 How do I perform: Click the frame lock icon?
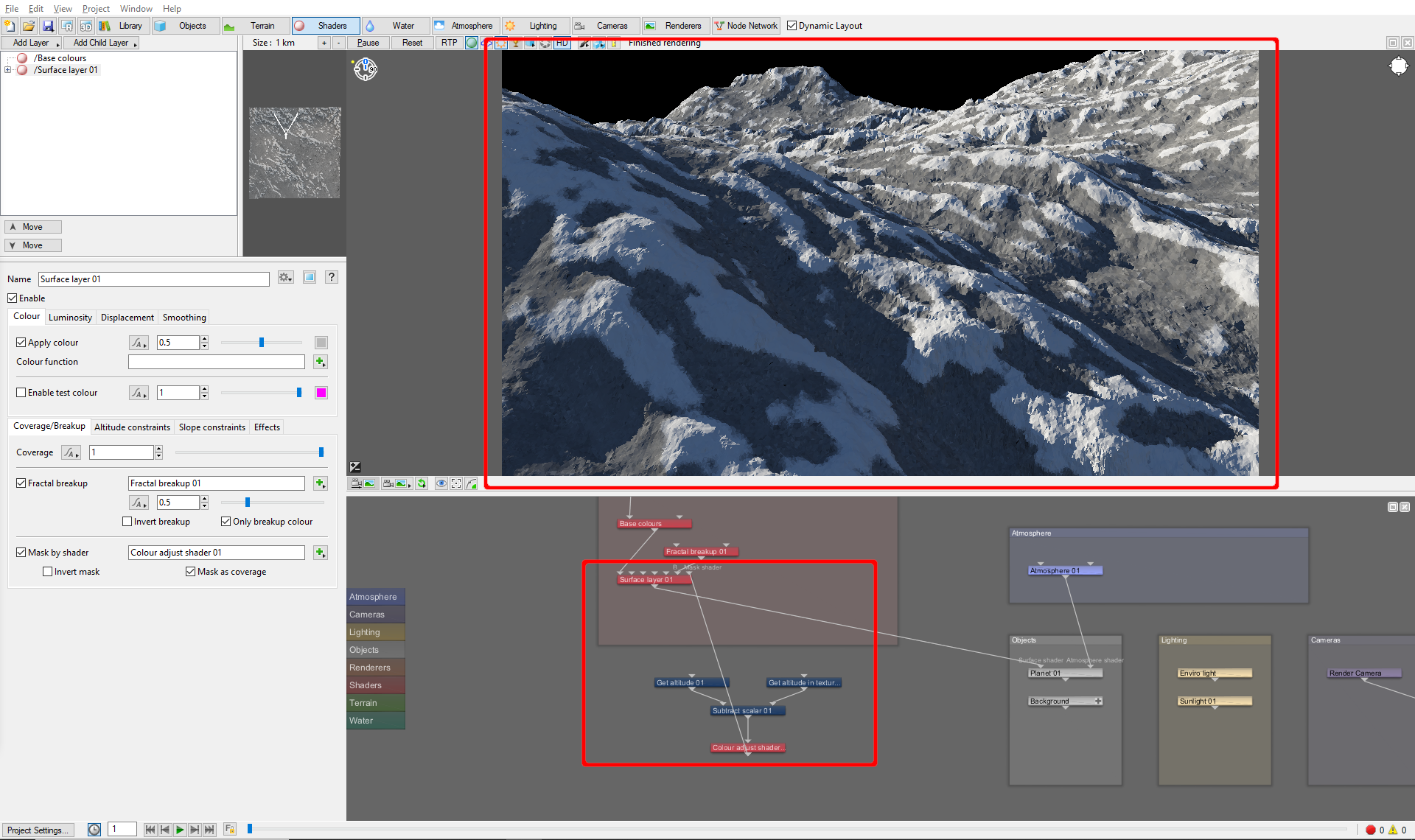coord(229,830)
